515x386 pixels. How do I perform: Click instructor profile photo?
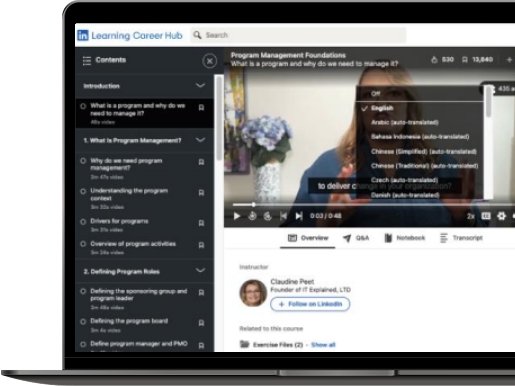pyautogui.click(x=253, y=293)
